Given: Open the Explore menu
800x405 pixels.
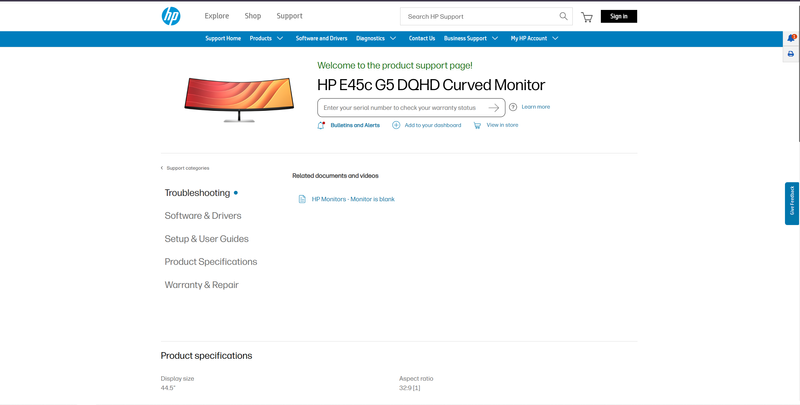Looking at the screenshot, I should [x=217, y=16].
